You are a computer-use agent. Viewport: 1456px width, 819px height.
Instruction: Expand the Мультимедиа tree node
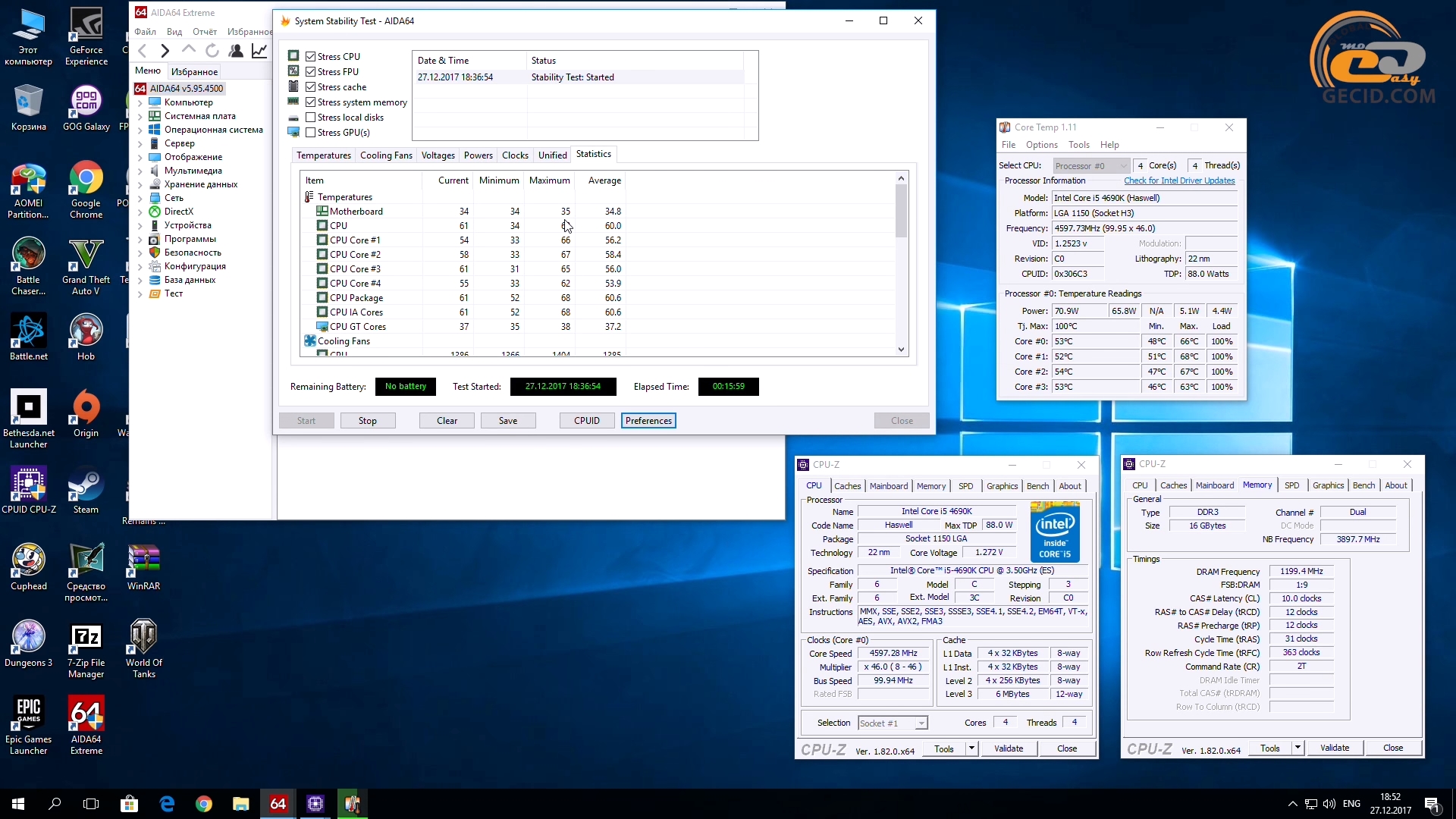click(140, 171)
